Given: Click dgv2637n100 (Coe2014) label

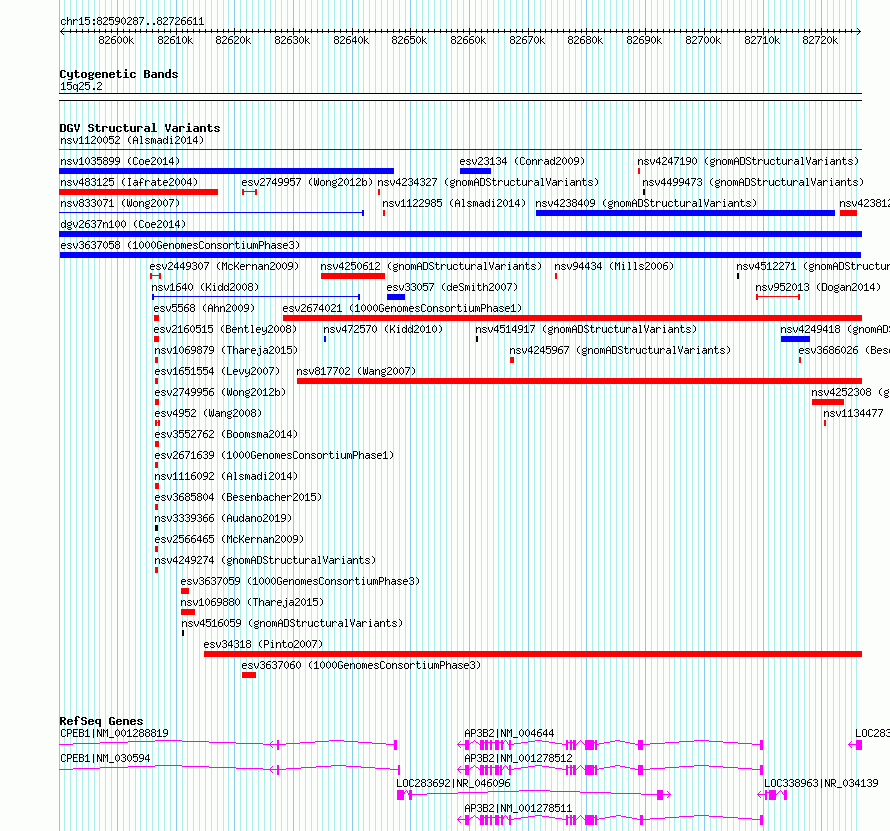Looking at the screenshot, I should tap(123, 224).
